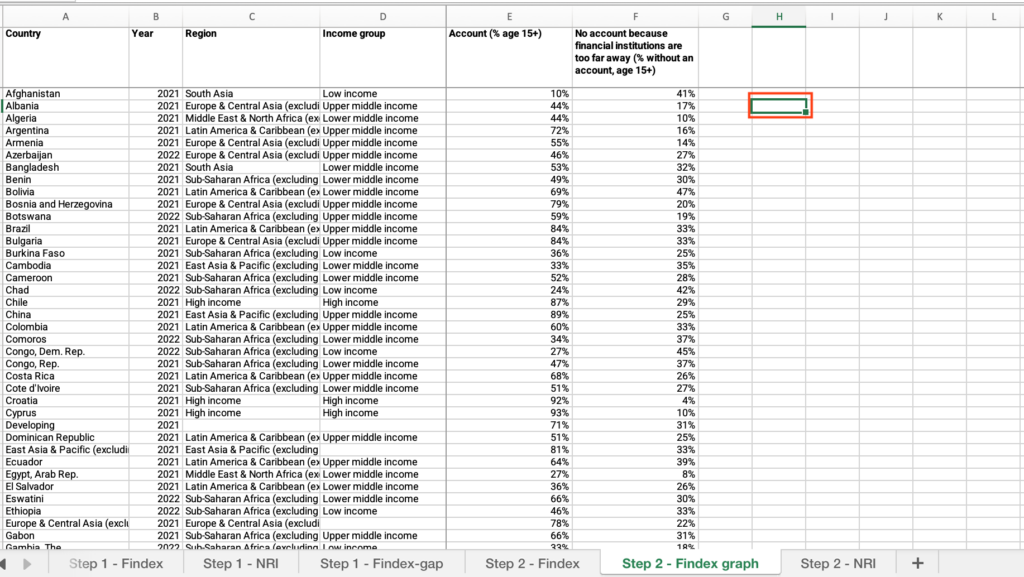Click the column K header
Viewport: 1024px width, 577px height.
tap(939, 17)
